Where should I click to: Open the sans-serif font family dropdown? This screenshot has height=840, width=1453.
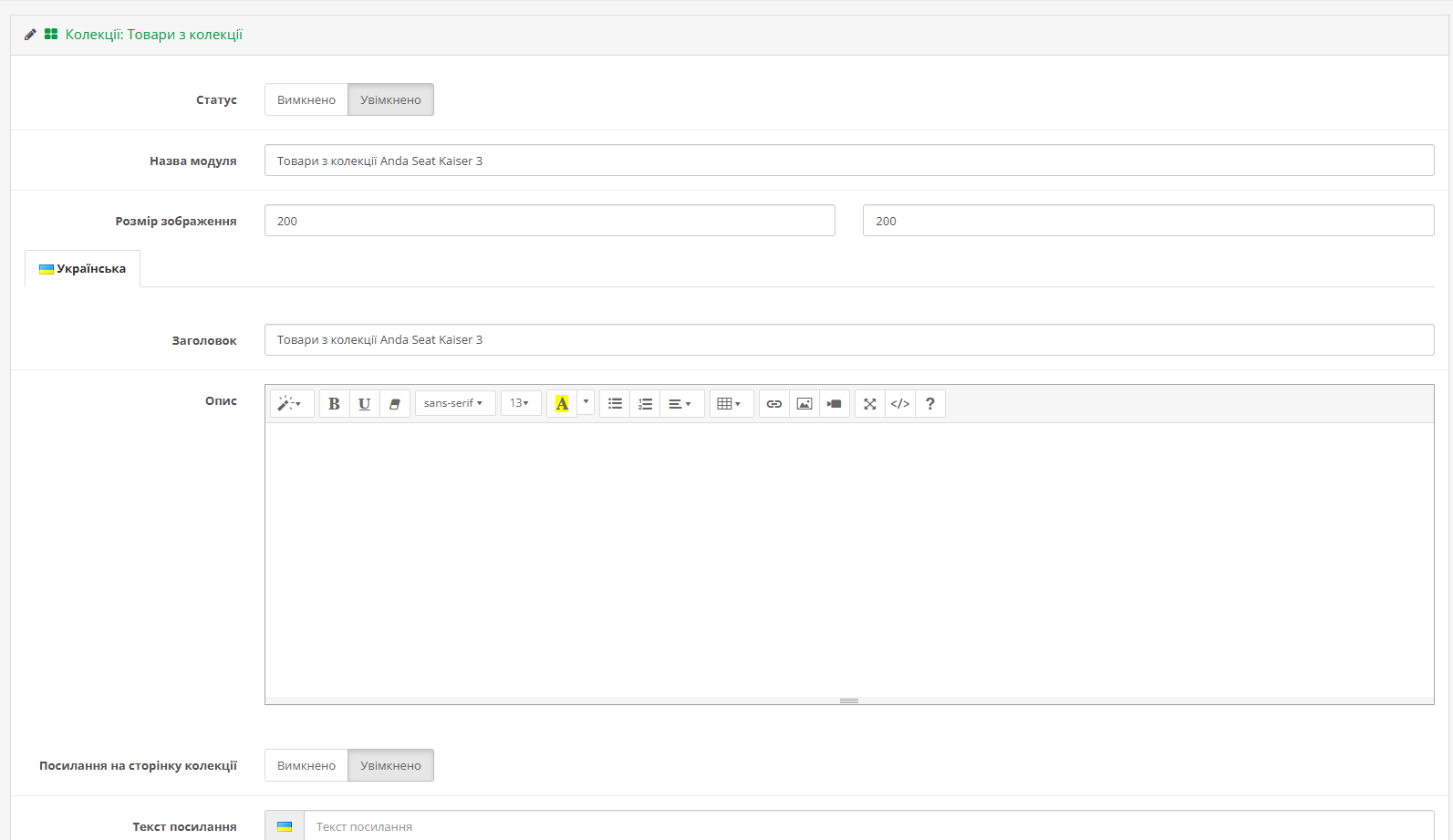[x=455, y=403]
